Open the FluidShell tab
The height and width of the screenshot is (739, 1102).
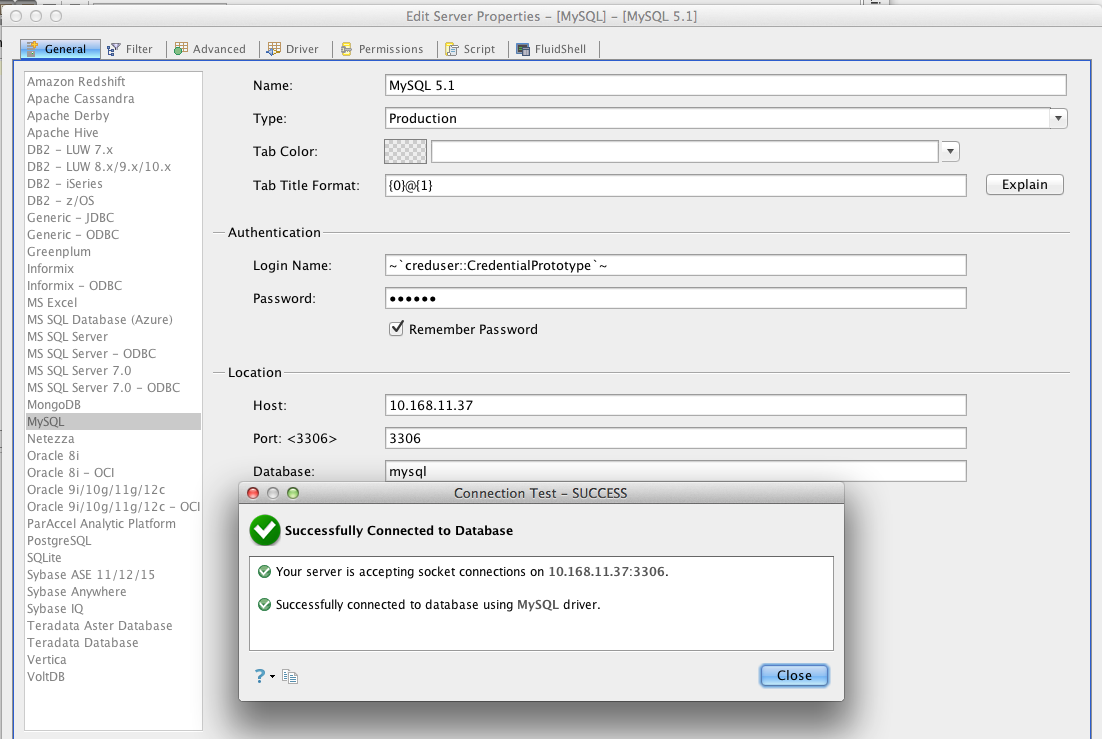tap(551, 49)
